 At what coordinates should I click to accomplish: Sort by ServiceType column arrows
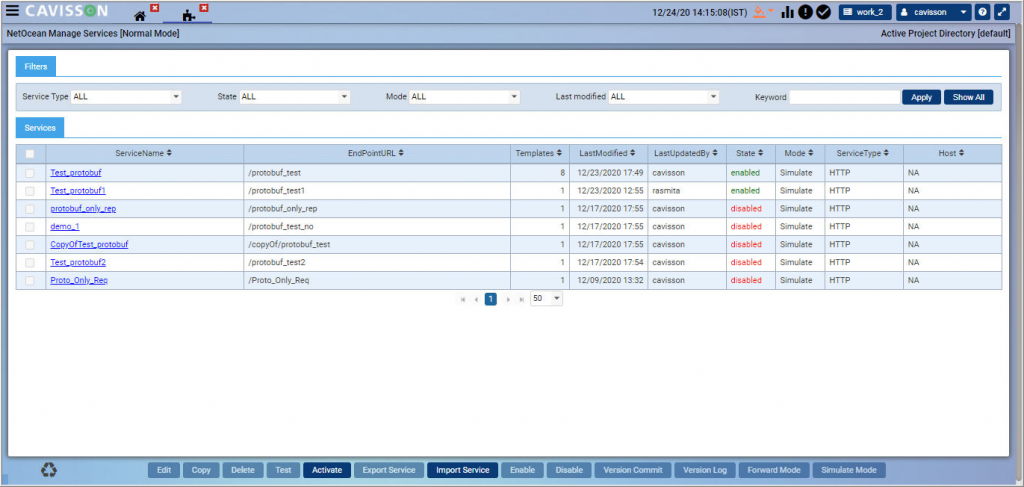pyautogui.click(x=886, y=153)
